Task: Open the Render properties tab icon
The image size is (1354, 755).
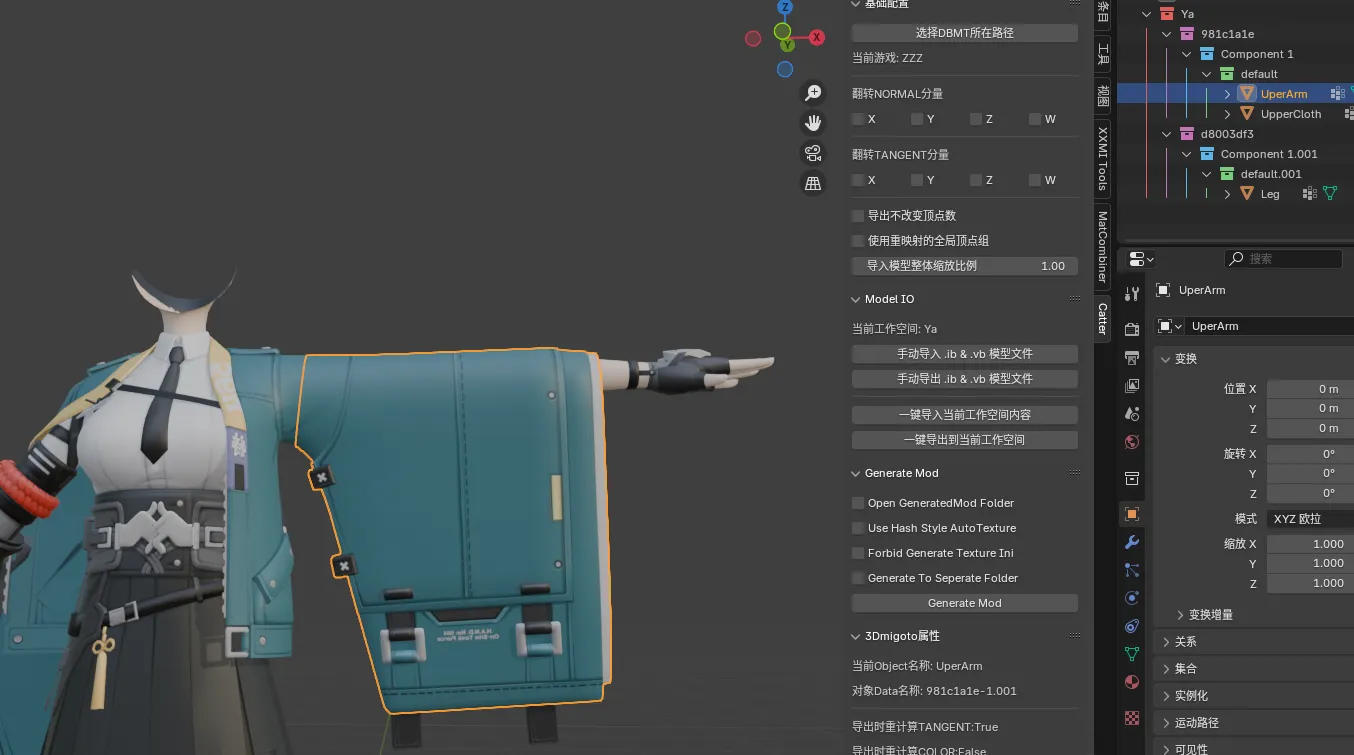Action: pos(1132,330)
